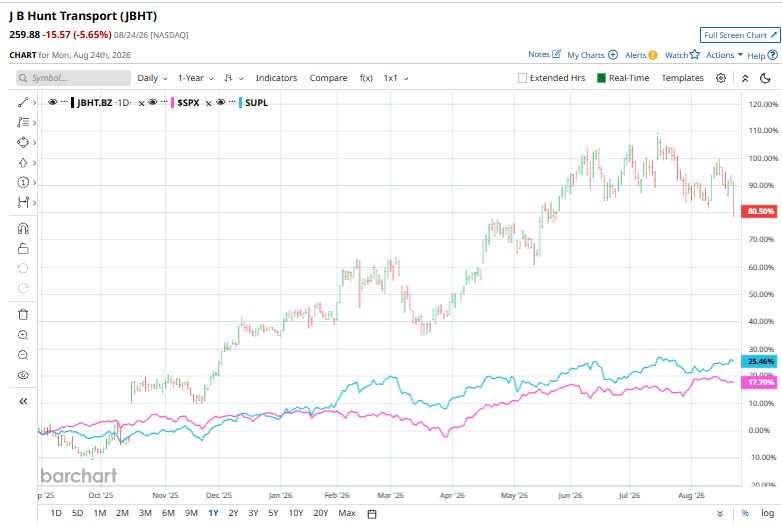Select the trend line drawing tool
The width and height of the screenshot is (782, 525).
pyautogui.click(x=23, y=102)
